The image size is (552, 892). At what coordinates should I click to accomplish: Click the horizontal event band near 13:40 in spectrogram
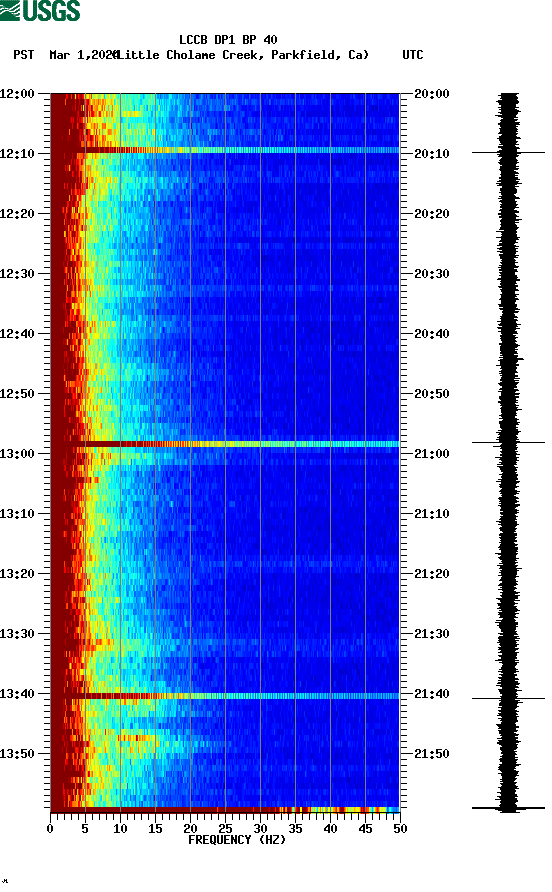click(x=225, y=696)
